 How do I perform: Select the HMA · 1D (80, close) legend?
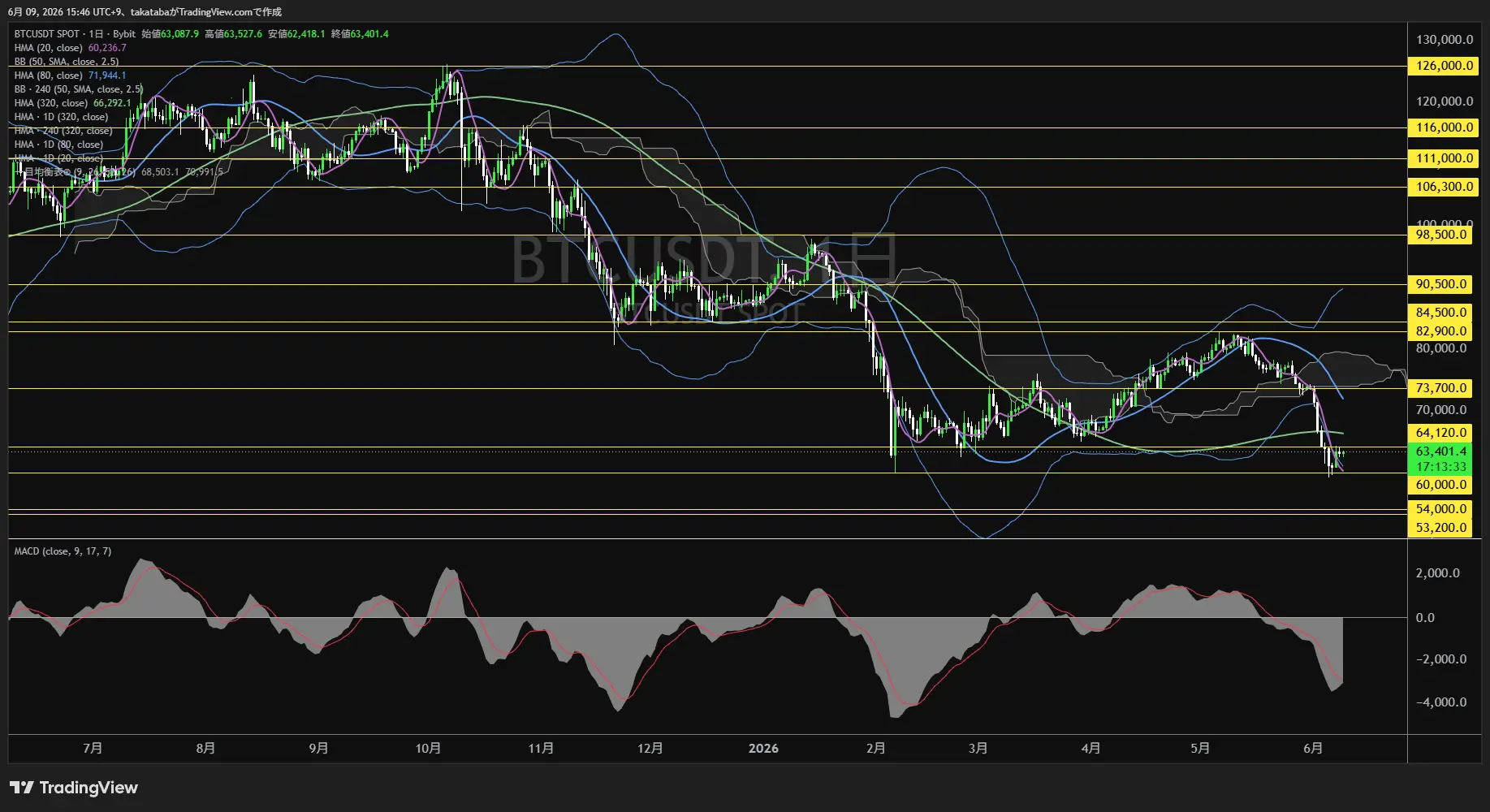[58, 145]
